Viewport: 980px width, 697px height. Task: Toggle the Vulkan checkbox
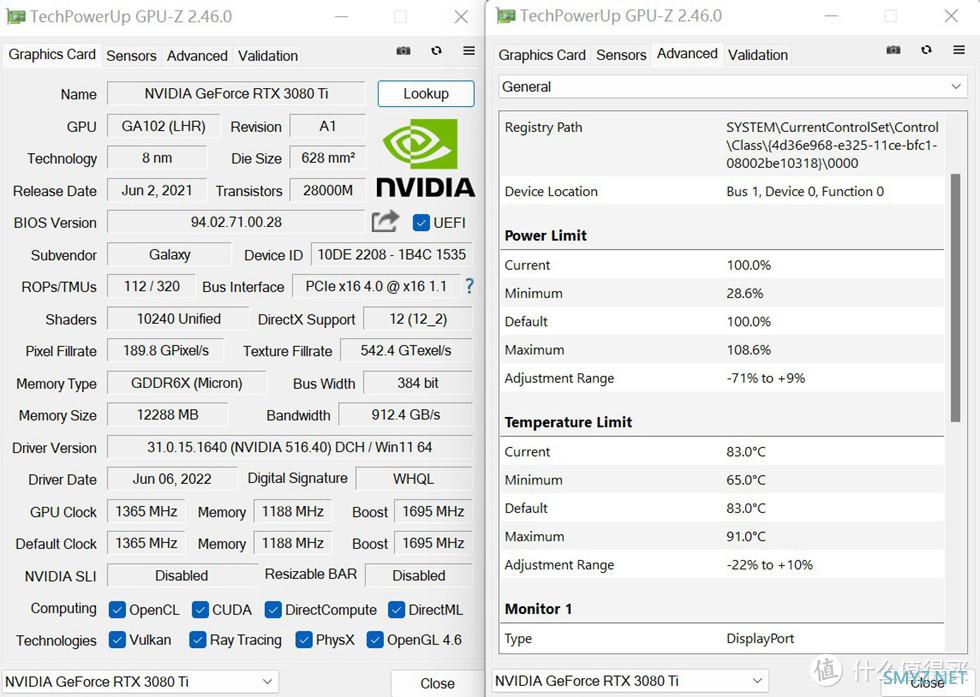pyautogui.click(x=117, y=639)
